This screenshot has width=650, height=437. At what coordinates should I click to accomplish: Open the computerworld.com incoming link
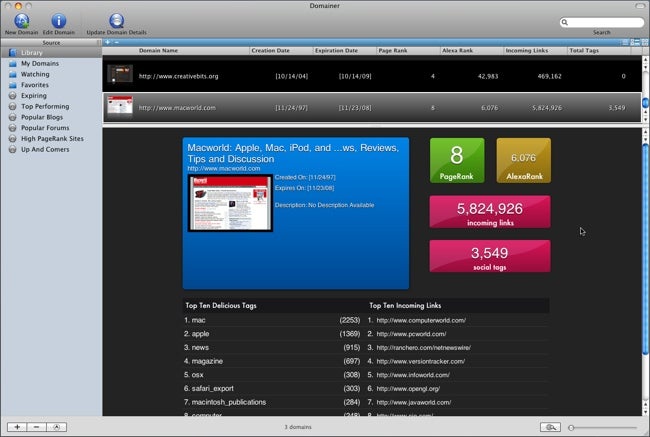coord(421,320)
